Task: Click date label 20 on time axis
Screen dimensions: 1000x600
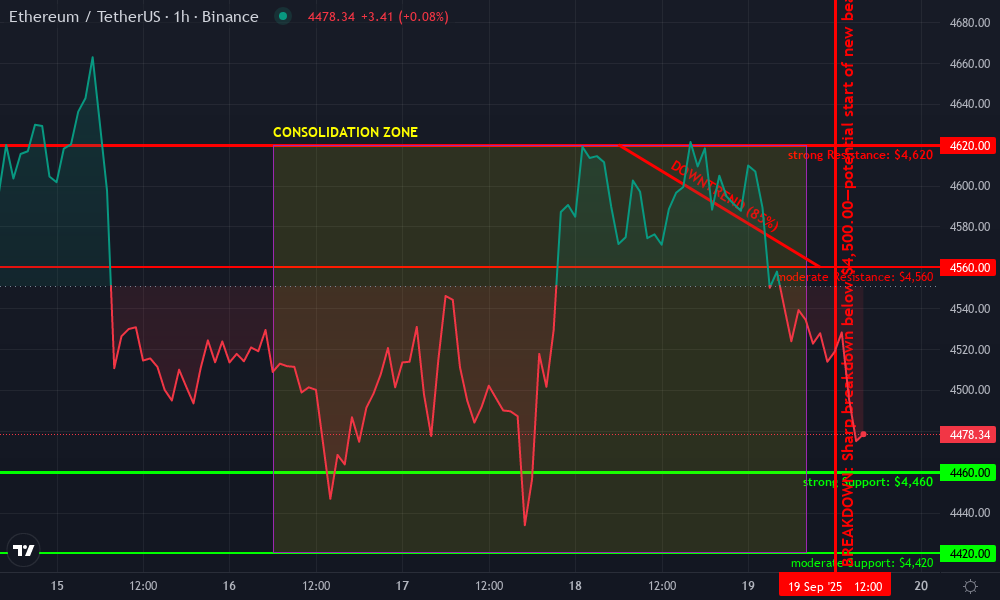Action: click(920, 585)
